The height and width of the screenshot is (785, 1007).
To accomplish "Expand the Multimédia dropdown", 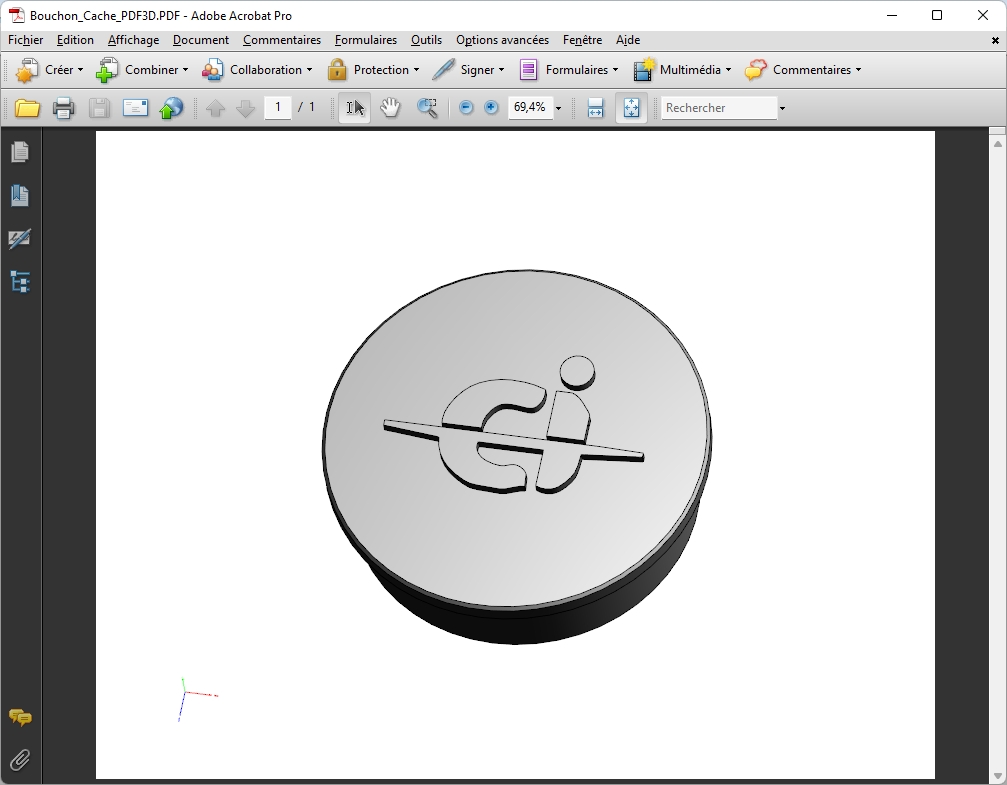I will 682,70.
